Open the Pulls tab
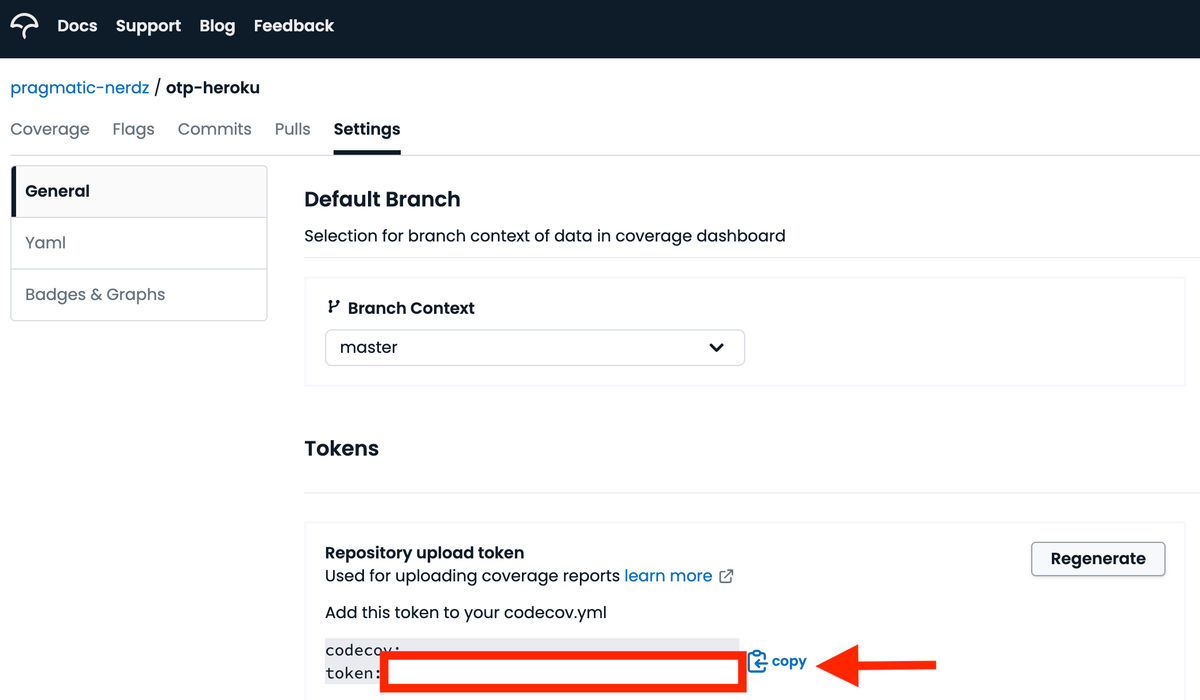The image size is (1200, 700). 293,129
